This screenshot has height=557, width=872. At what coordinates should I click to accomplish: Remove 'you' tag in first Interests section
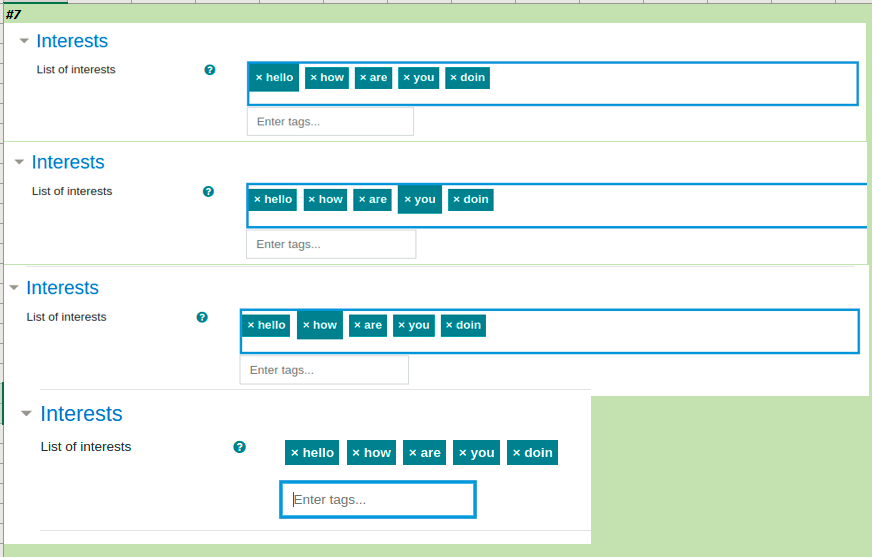419,78
